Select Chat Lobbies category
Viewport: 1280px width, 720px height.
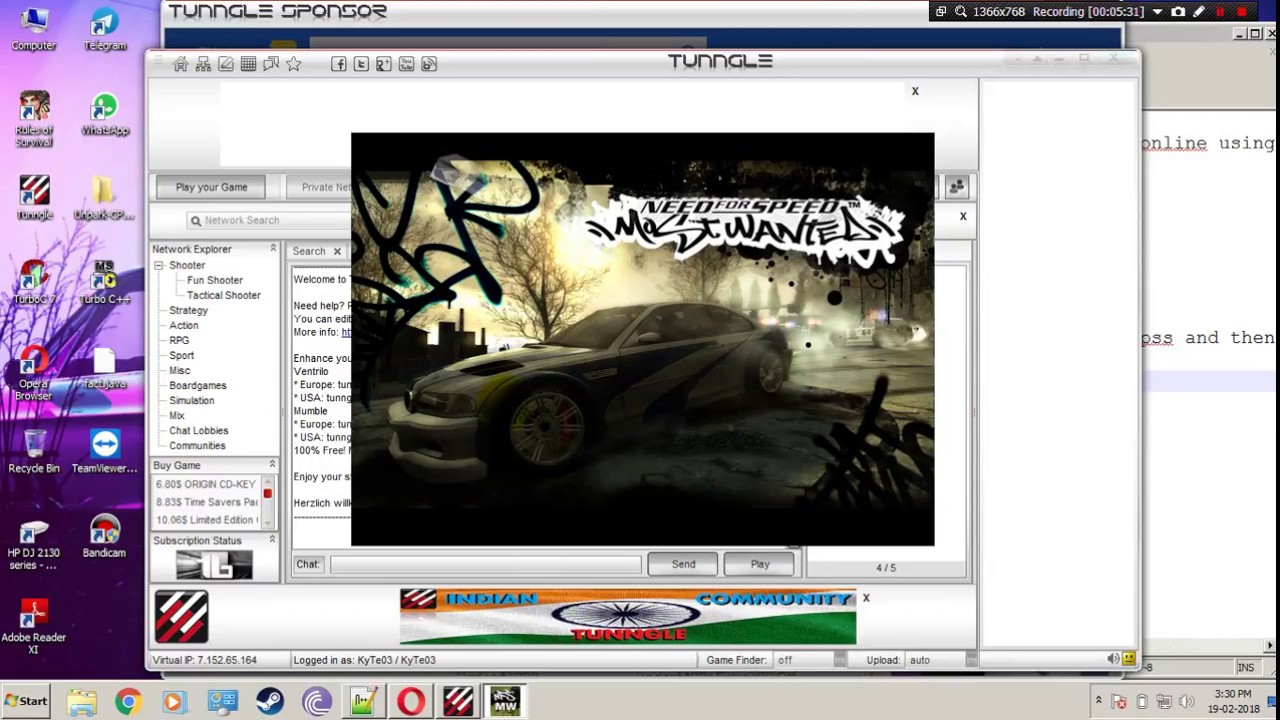click(x=199, y=430)
